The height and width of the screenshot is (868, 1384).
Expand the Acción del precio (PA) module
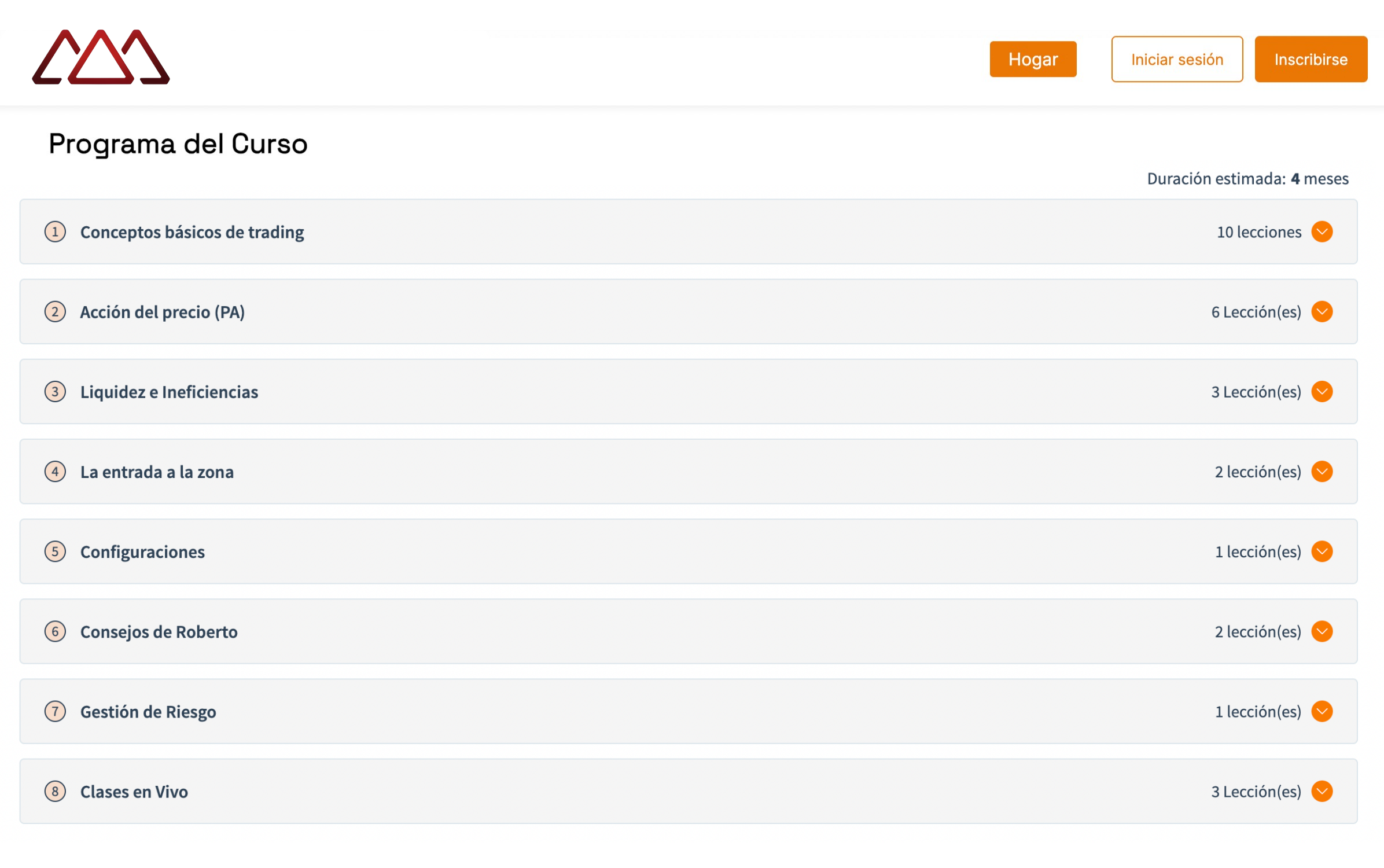coord(1322,311)
